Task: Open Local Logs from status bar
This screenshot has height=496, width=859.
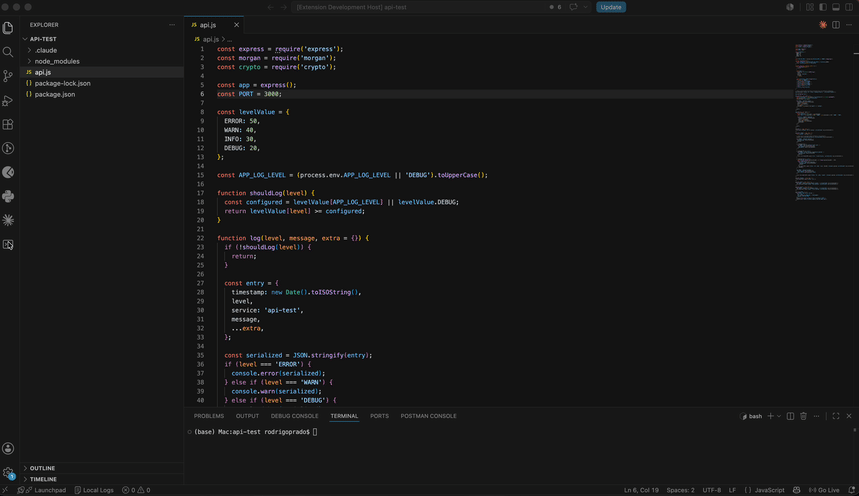Action: pos(94,490)
